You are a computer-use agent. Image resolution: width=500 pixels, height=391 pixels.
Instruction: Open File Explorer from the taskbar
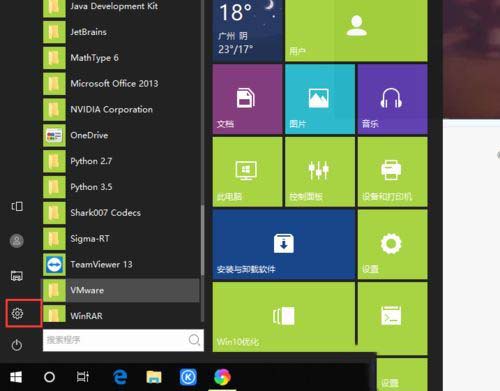pos(154,377)
